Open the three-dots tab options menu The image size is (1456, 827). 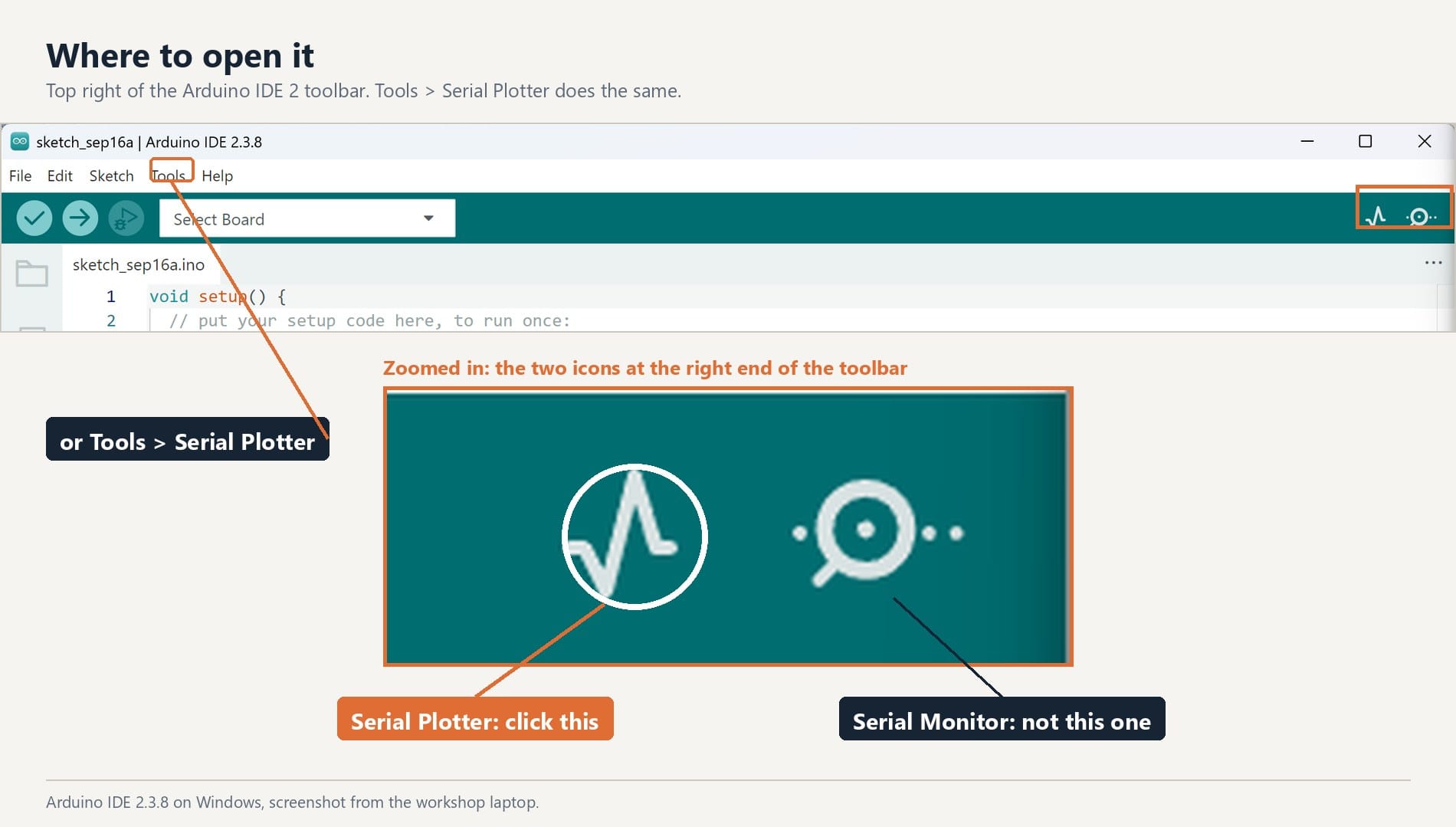1433,263
